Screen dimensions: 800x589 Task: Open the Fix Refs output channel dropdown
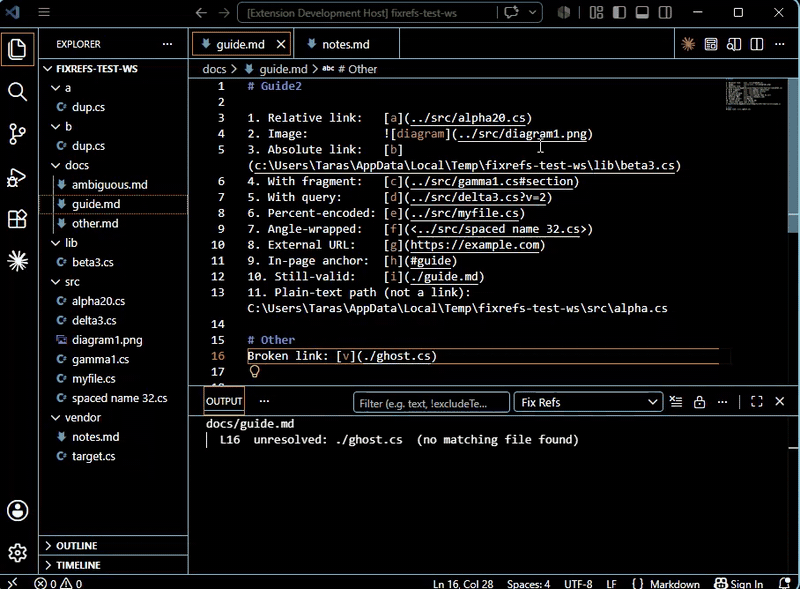tap(588, 402)
